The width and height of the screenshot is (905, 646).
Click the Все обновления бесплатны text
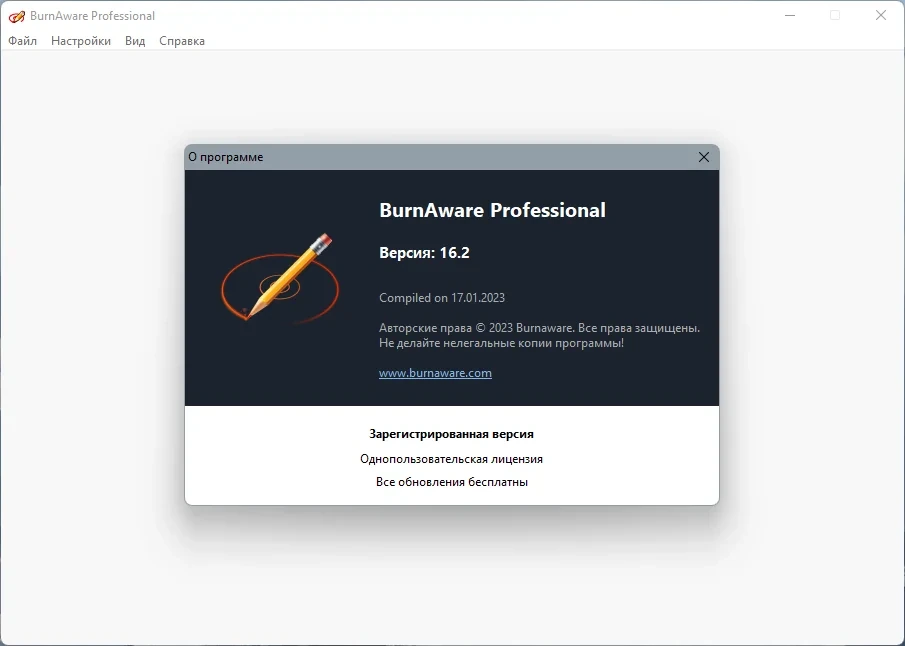(451, 482)
